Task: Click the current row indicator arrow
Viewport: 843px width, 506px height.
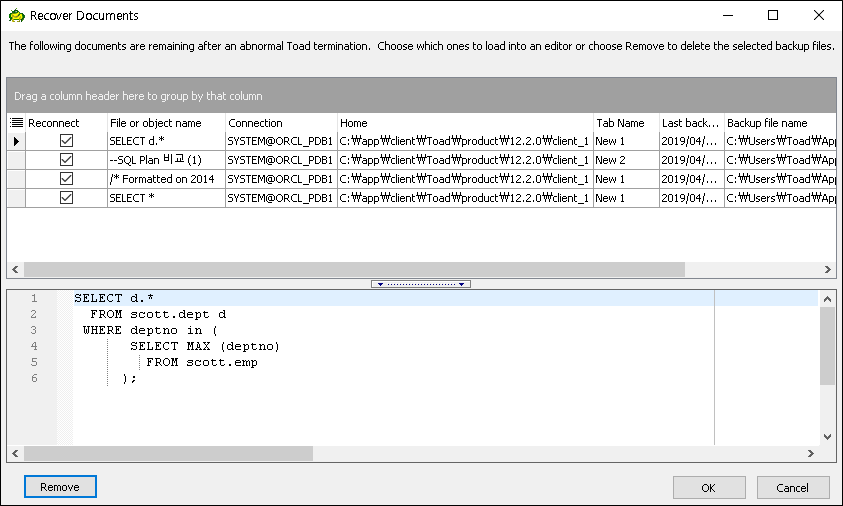Action: click(x=15, y=142)
